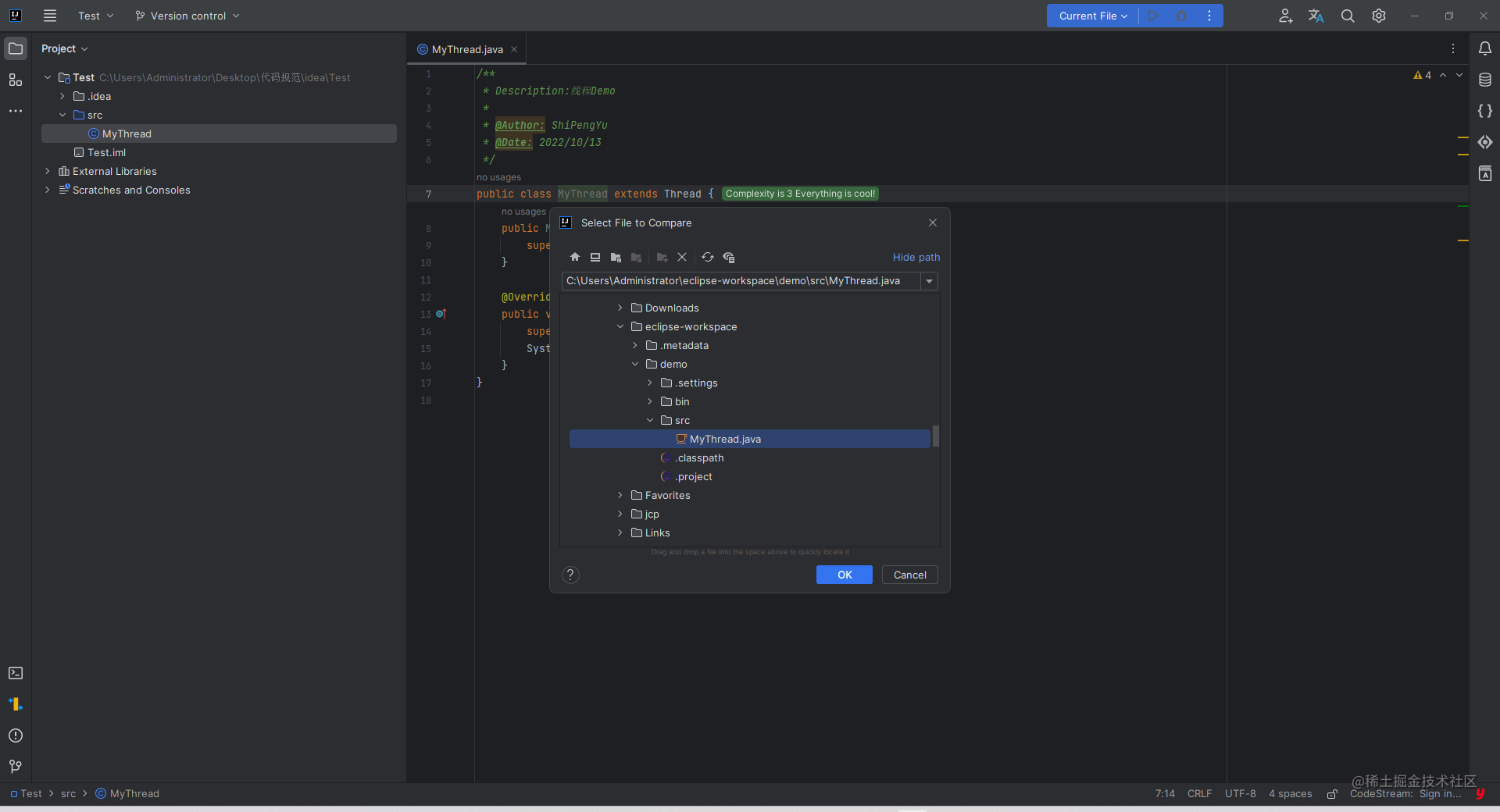This screenshot has height=812, width=1500.
Task: Click the Complexity hint on class line
Action: tap(800, 194)
